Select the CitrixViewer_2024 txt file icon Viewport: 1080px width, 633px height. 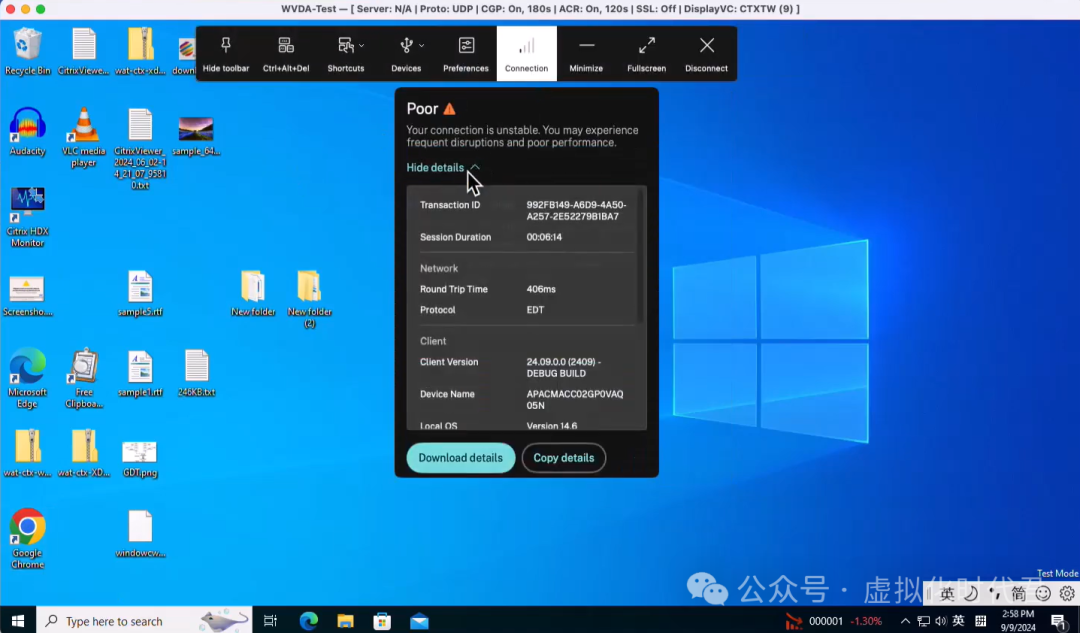tap(140, 149)
